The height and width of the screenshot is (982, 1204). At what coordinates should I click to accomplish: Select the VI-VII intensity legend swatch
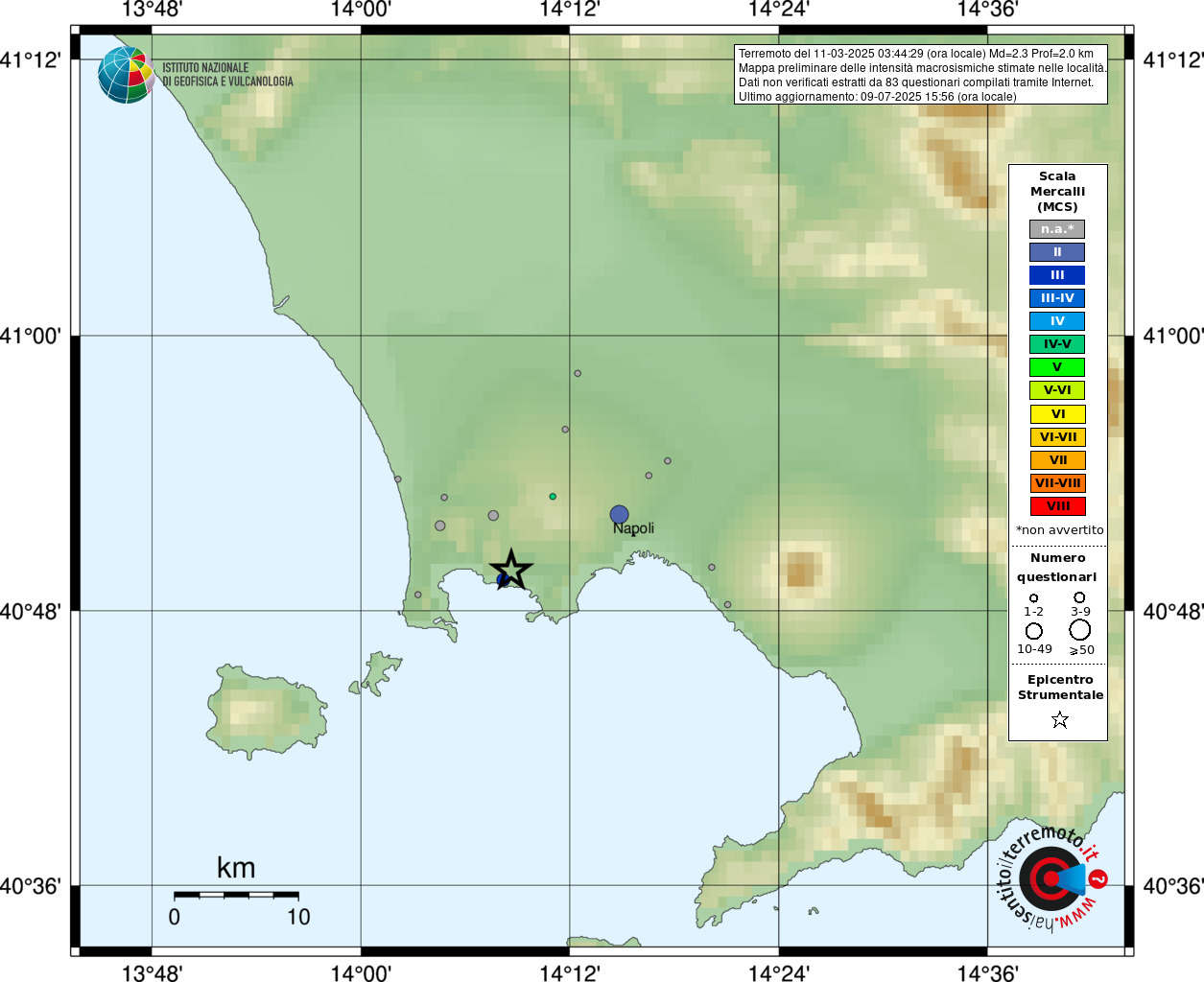coord(1058,437)
